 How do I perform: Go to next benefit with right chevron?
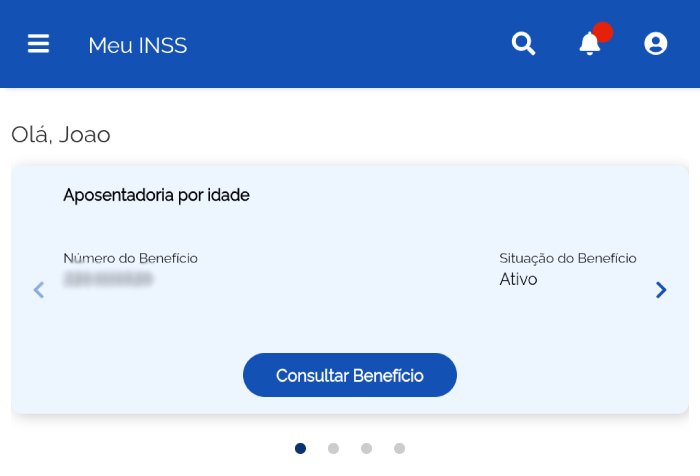pyautogui.click(x=661, y=290)
